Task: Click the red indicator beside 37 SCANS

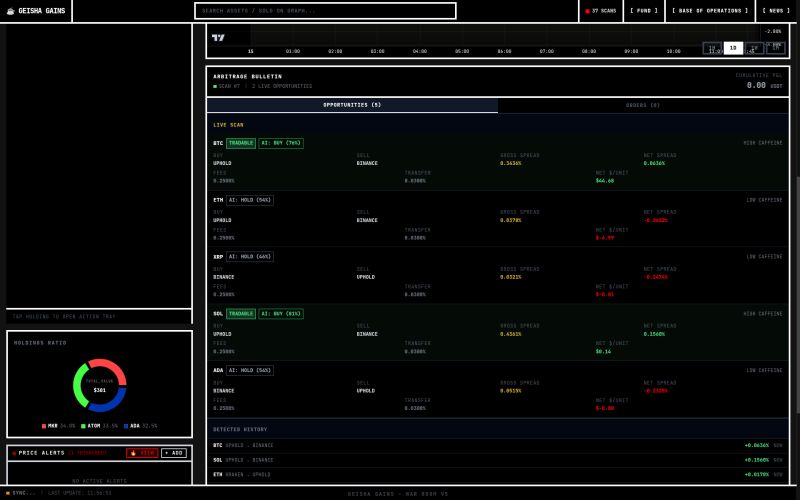Action: point(587,11)
